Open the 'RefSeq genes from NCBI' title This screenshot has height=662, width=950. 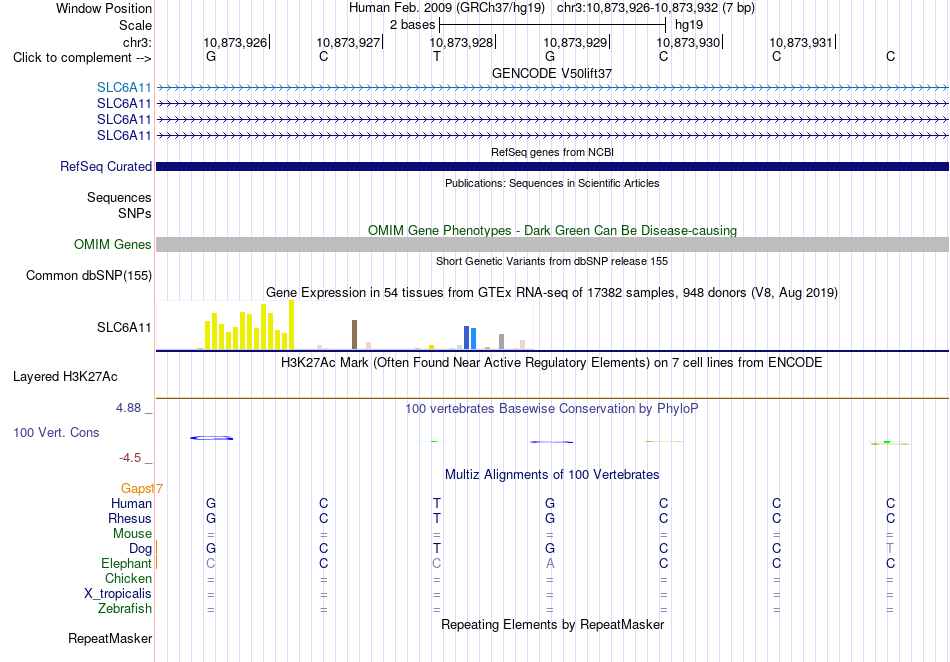(x=552, y=152)
